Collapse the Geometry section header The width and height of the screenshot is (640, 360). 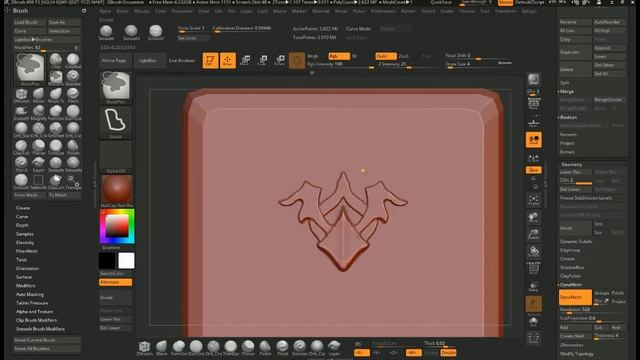pos(571,164)
